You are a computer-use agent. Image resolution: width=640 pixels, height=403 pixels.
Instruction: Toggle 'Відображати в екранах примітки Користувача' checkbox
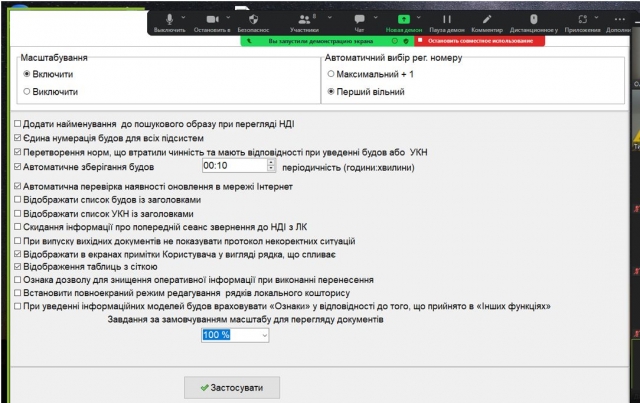point(18,254)
